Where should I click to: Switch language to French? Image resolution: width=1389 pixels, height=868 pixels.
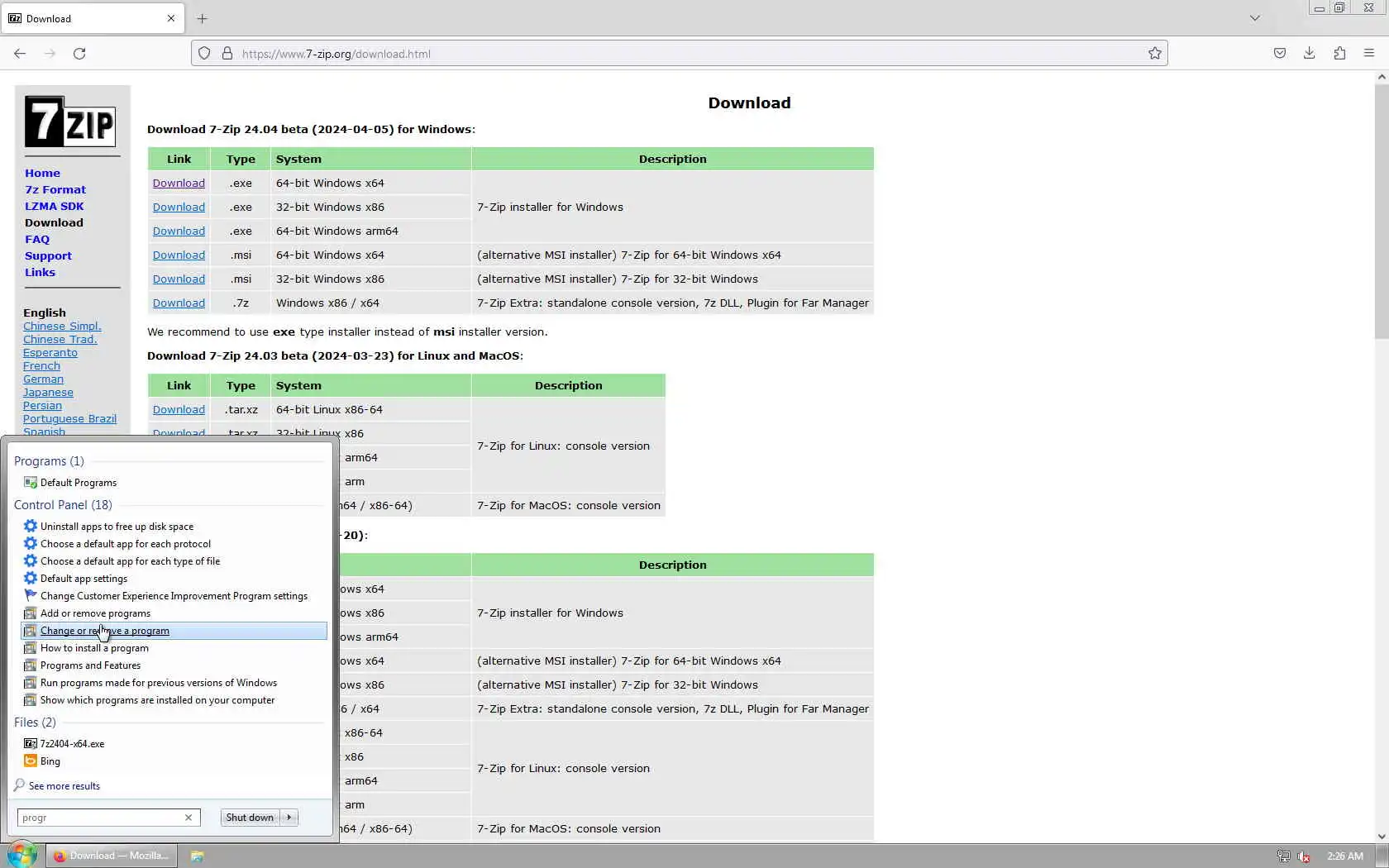coord(41,366)
